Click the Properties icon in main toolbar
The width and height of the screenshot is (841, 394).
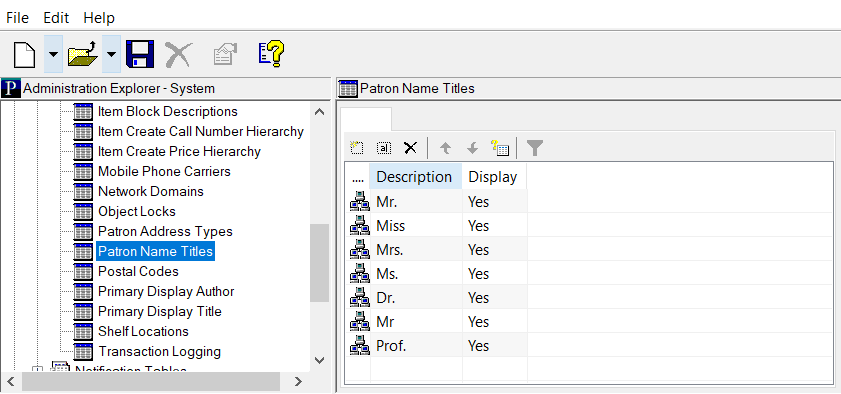point(225,54)
